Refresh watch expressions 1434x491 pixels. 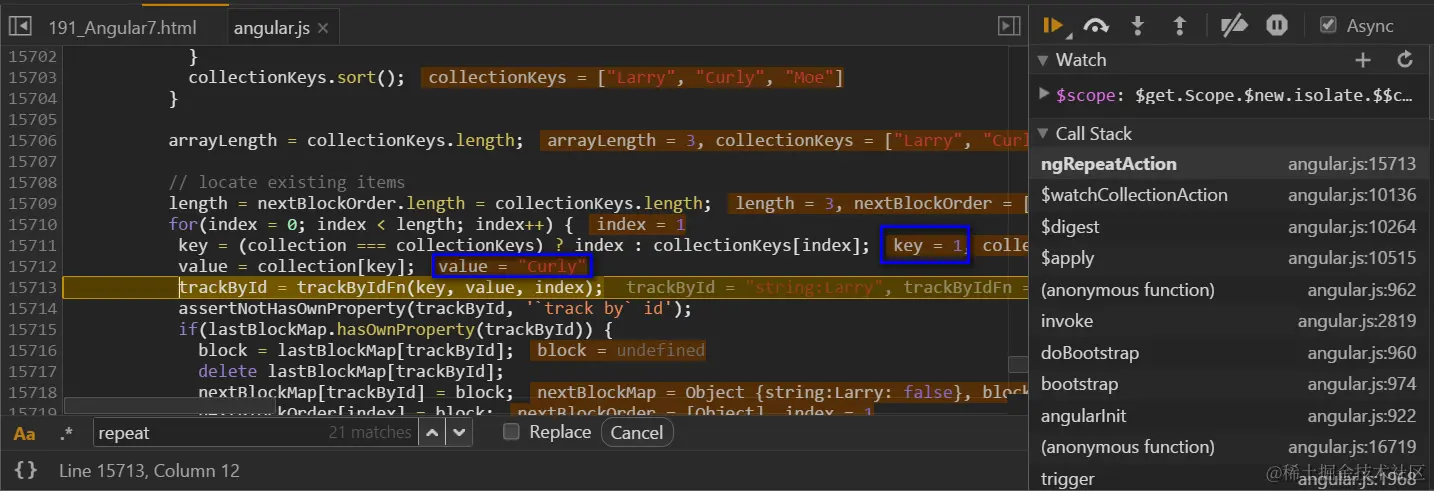coord(1405,60)
